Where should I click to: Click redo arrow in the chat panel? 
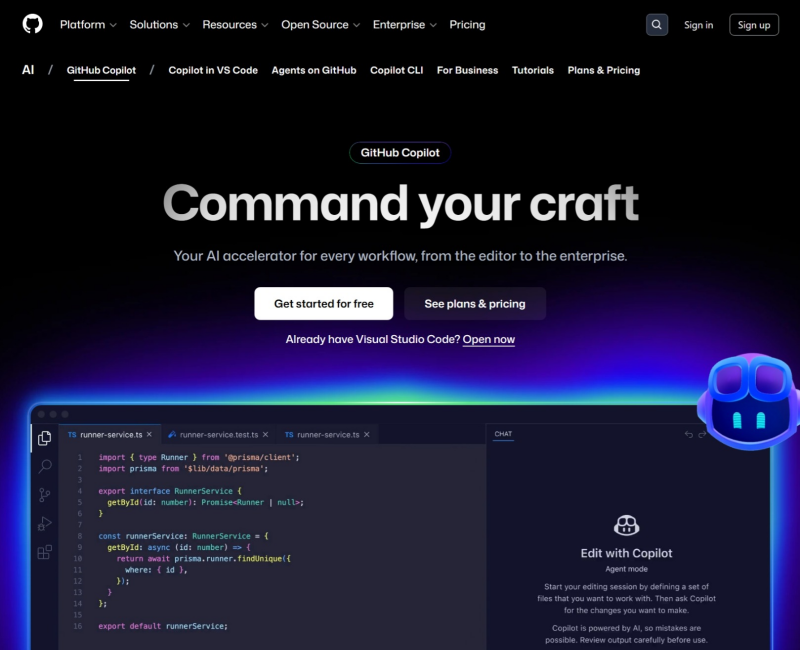pos(703,434)
